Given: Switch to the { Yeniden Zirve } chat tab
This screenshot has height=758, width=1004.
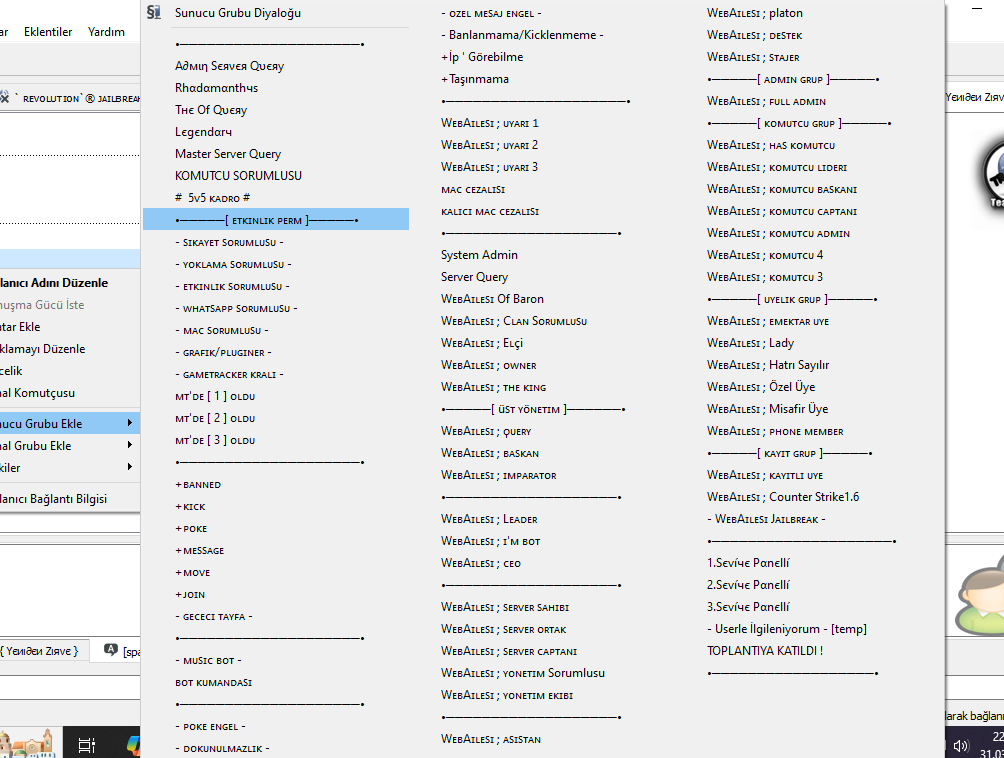Looking at the screenshot, I should click(x=40, y=651).
